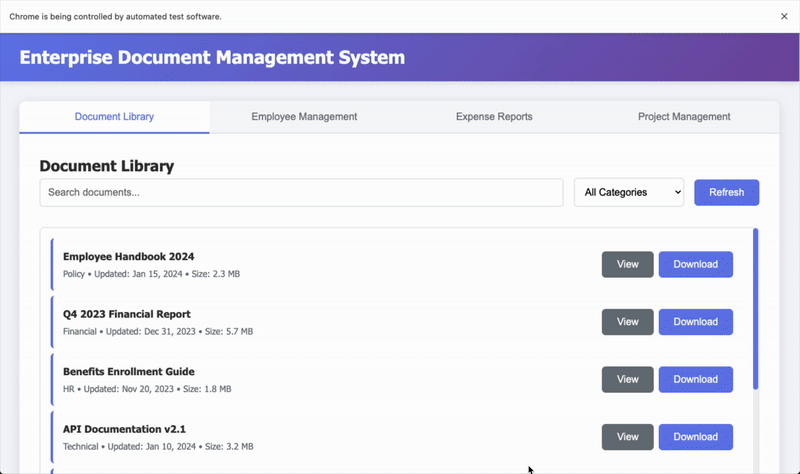Click the document list vertical scrollbar
The width and height of the screenshot is (800, 474).
(x=755, y=310)
